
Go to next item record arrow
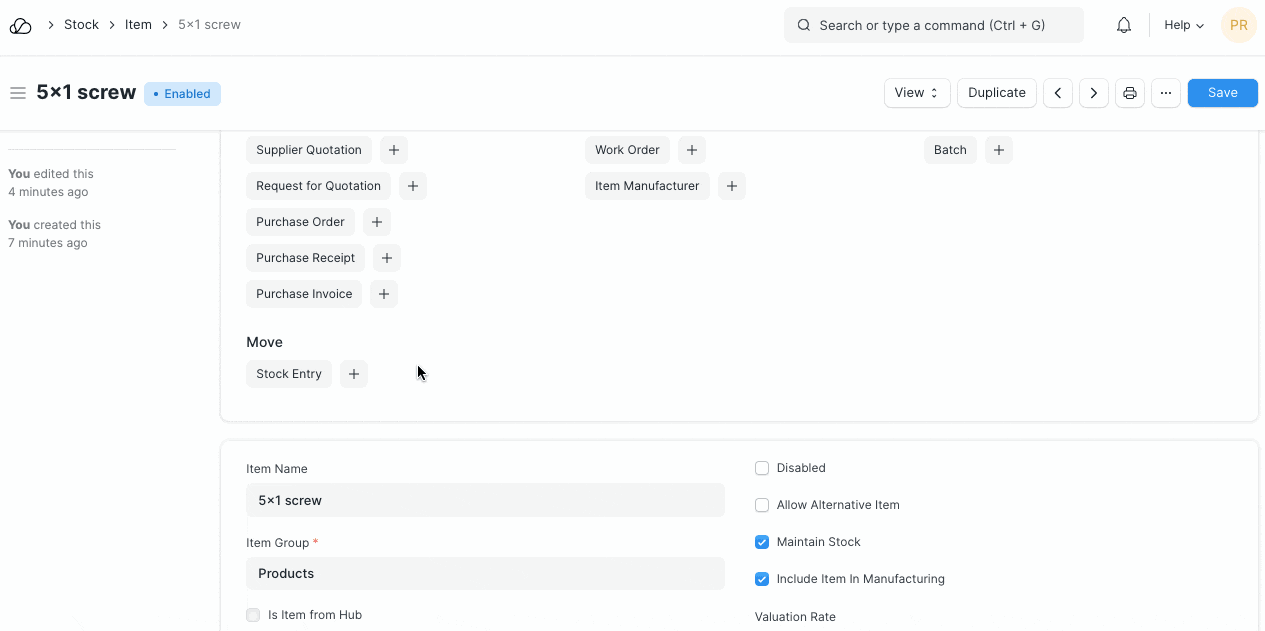(1094, 93)
